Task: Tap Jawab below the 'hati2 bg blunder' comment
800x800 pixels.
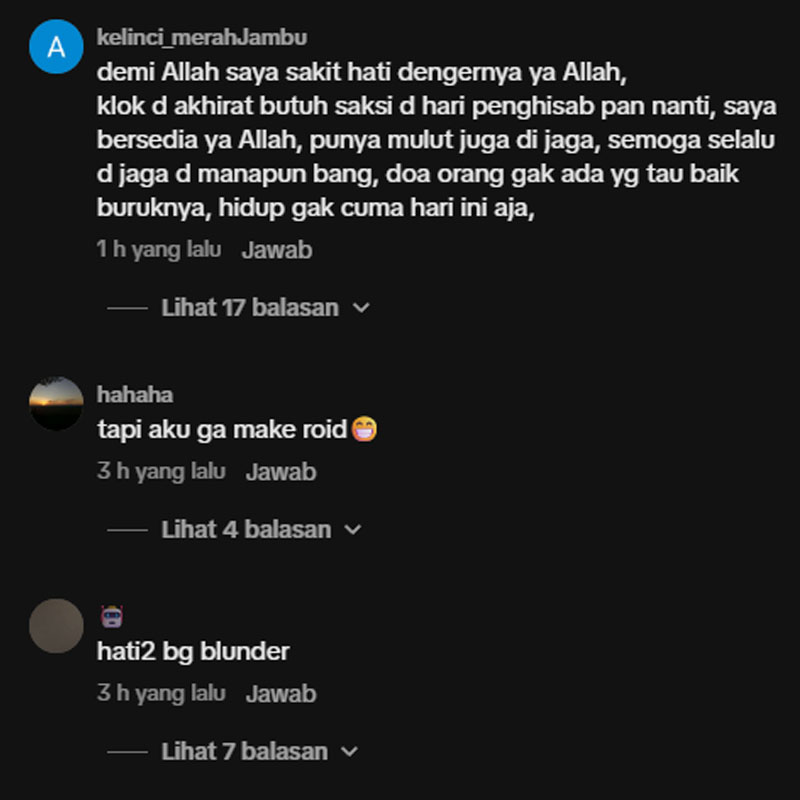Action: [281, 694]
